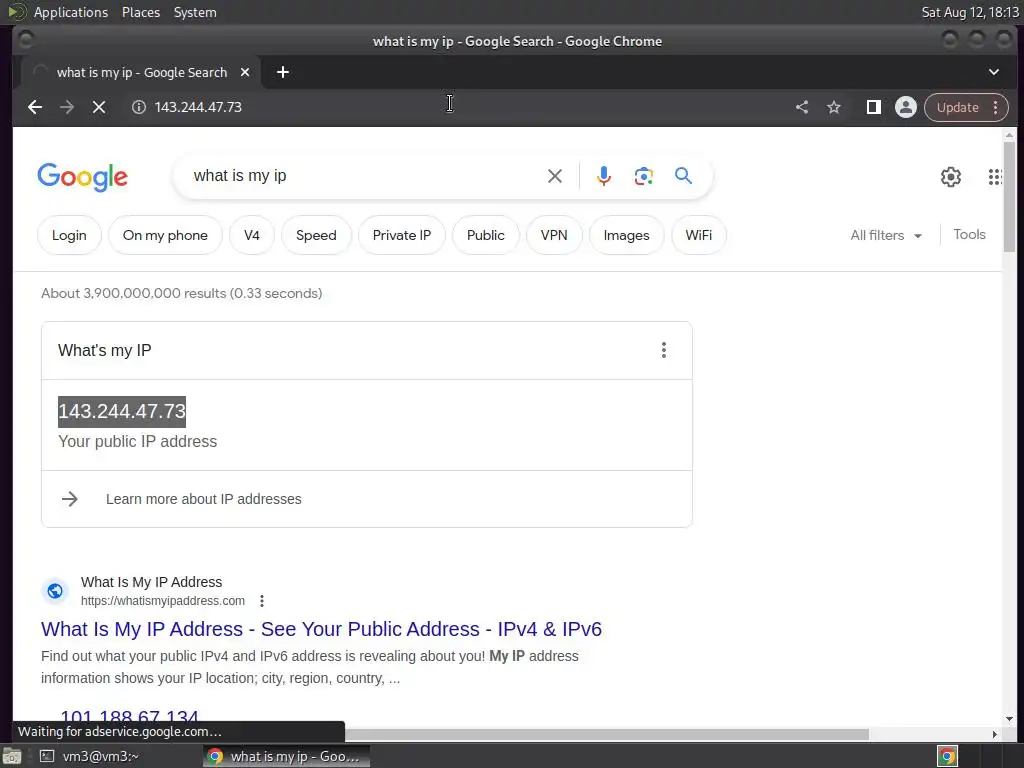Image resolution: width=1024 pixels, height=768 pixels.
Task: Clear the Google search box
Action: click(x=554, y=176)
